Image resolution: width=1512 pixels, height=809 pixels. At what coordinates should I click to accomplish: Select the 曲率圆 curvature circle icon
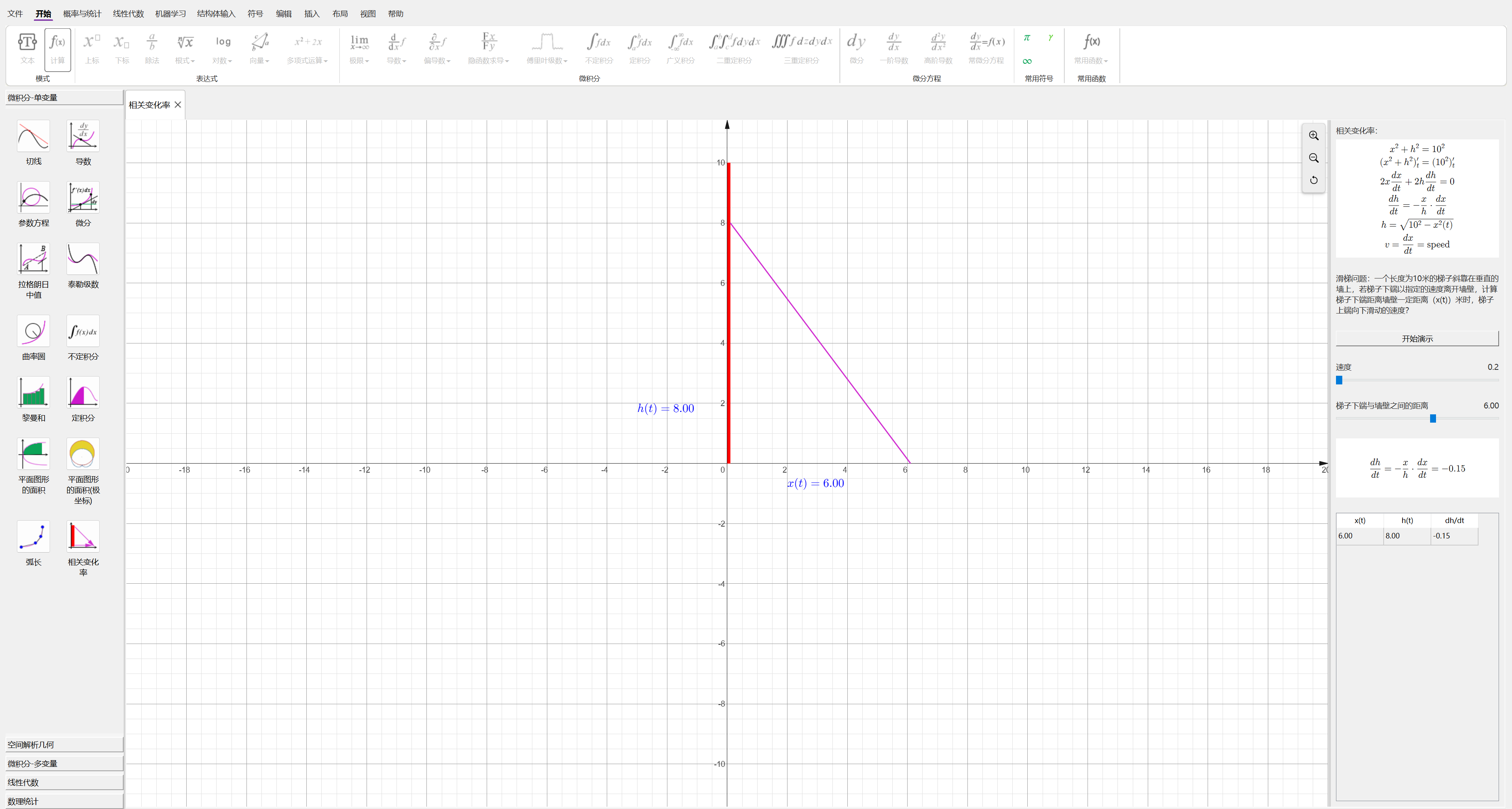(33, 332)
